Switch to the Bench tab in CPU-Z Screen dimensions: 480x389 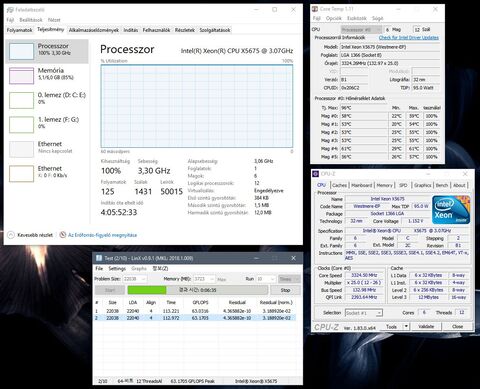[442, 185]
